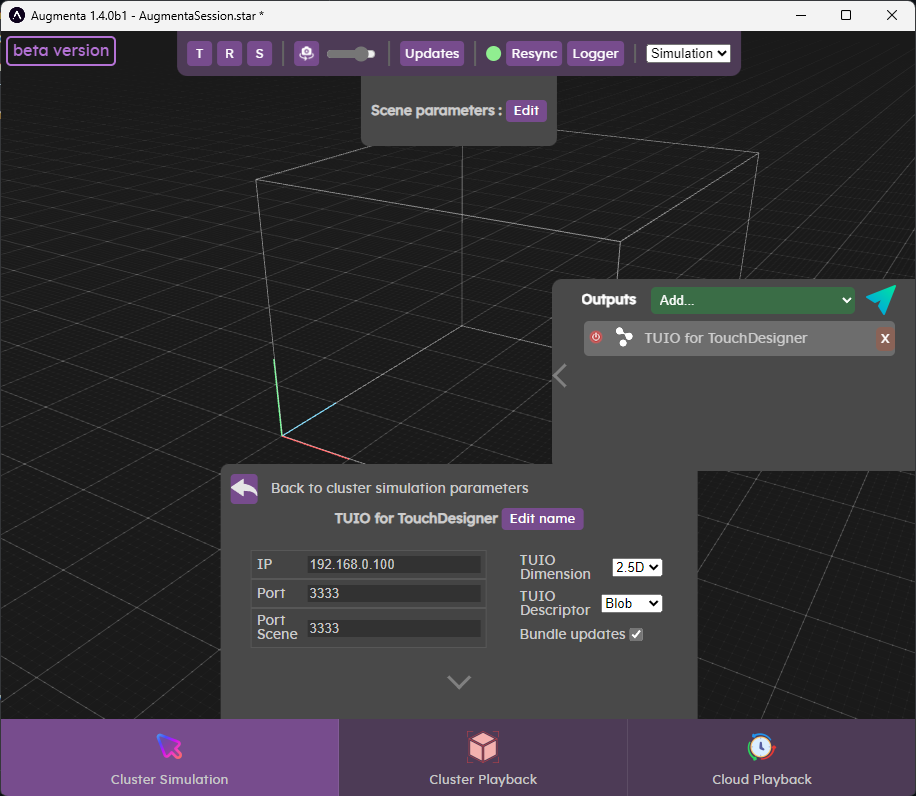Viewport: 916px width, 796px height.
Task: Expand the panel with the down chevron
Action: [459, 682]
